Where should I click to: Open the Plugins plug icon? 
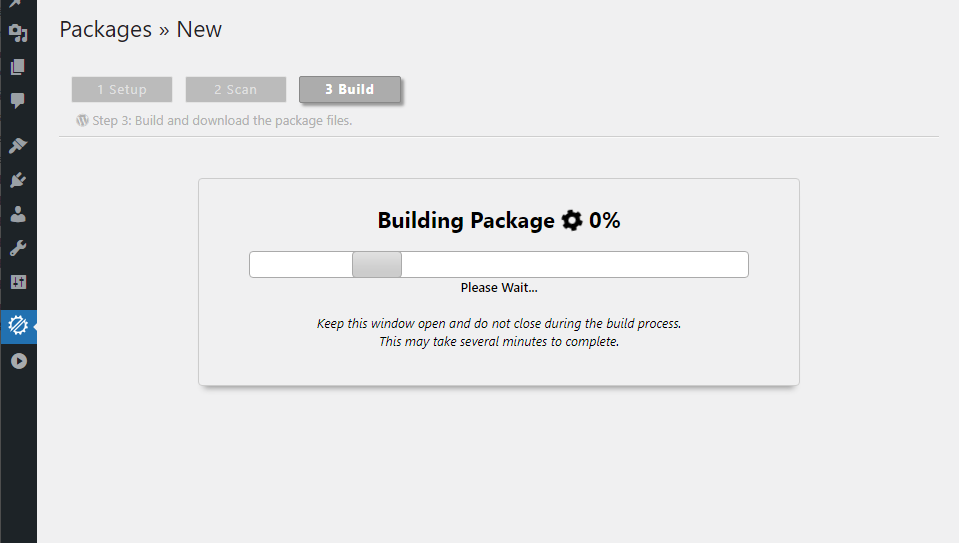[x=18, y=181]
